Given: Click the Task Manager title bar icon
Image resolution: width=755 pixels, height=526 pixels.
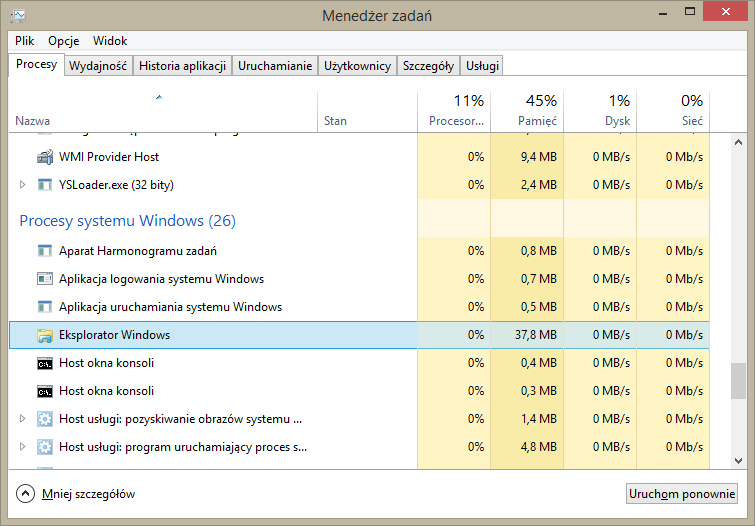Looking at the screenshot, I should 18,16.
